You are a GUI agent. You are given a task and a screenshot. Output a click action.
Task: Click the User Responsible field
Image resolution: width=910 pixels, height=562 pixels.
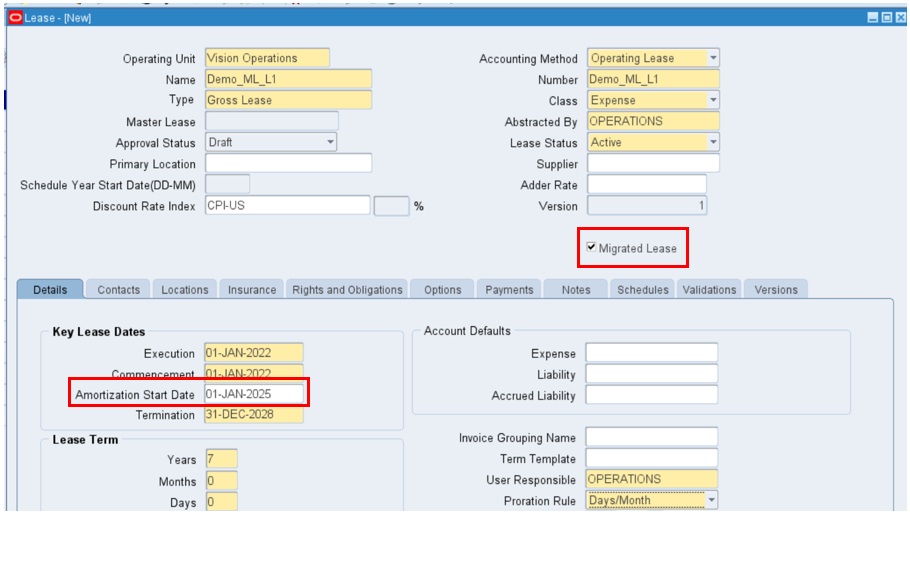(652, 479)
